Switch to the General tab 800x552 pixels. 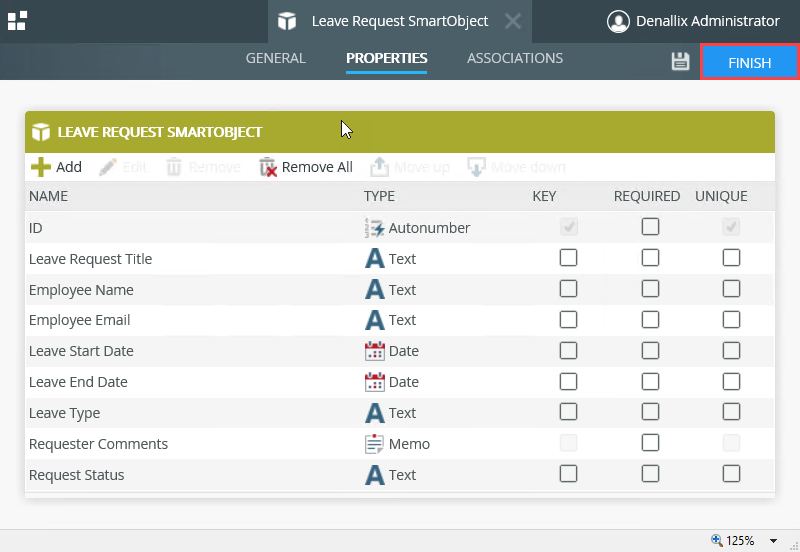[275, 58]
